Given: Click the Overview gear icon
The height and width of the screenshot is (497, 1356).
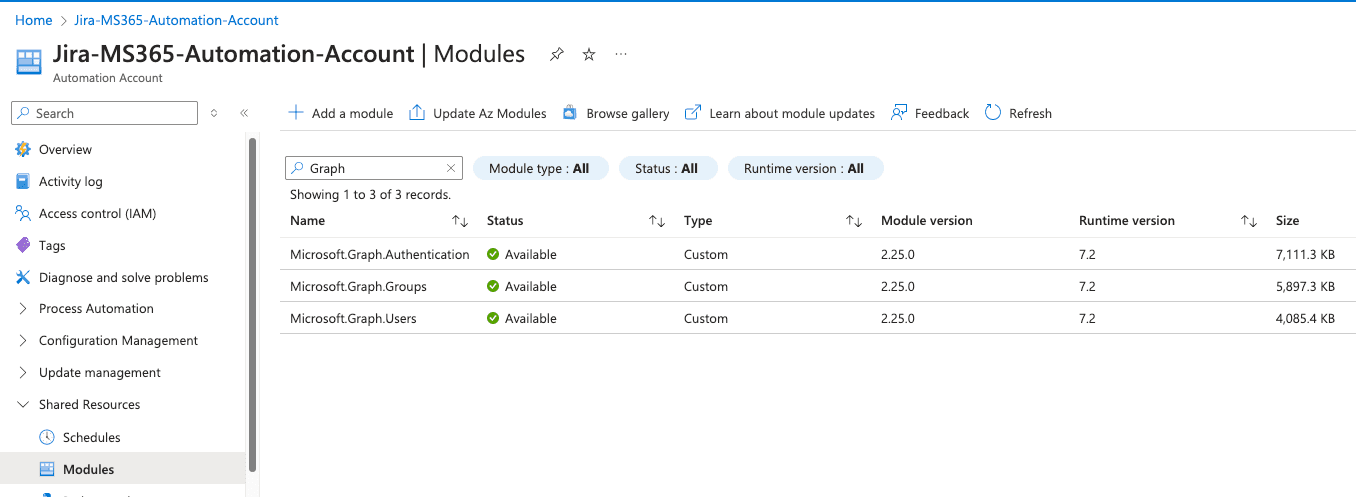Looking at the screenshot, I should pos(23,149).
